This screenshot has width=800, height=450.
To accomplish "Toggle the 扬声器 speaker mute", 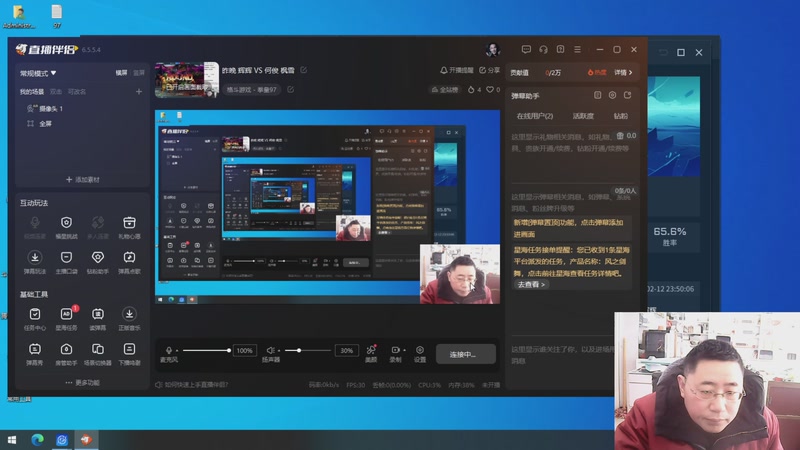I will [270, 351].
